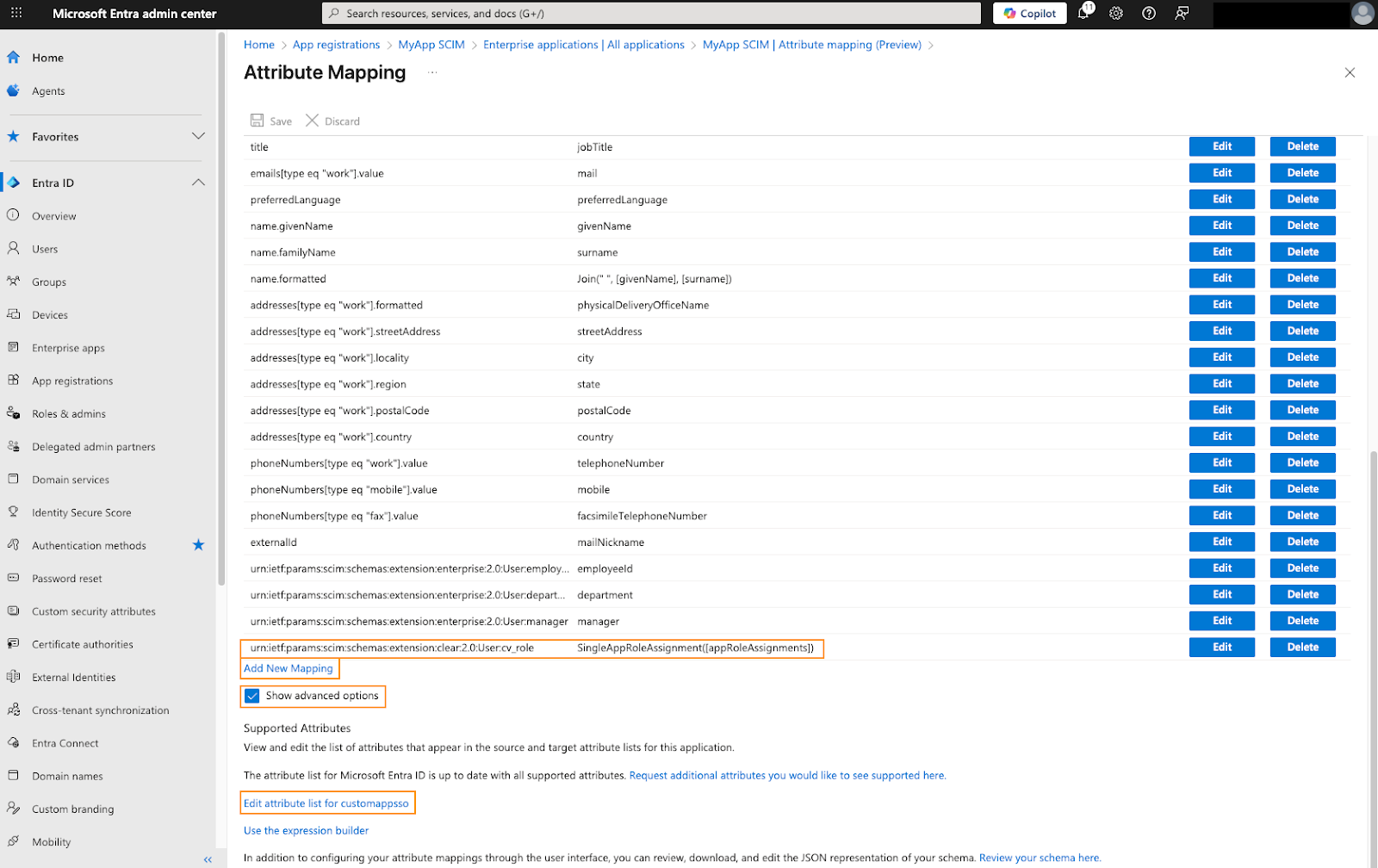
Task: Unfavorite Authentication methods via blue star
Action: 198,545
